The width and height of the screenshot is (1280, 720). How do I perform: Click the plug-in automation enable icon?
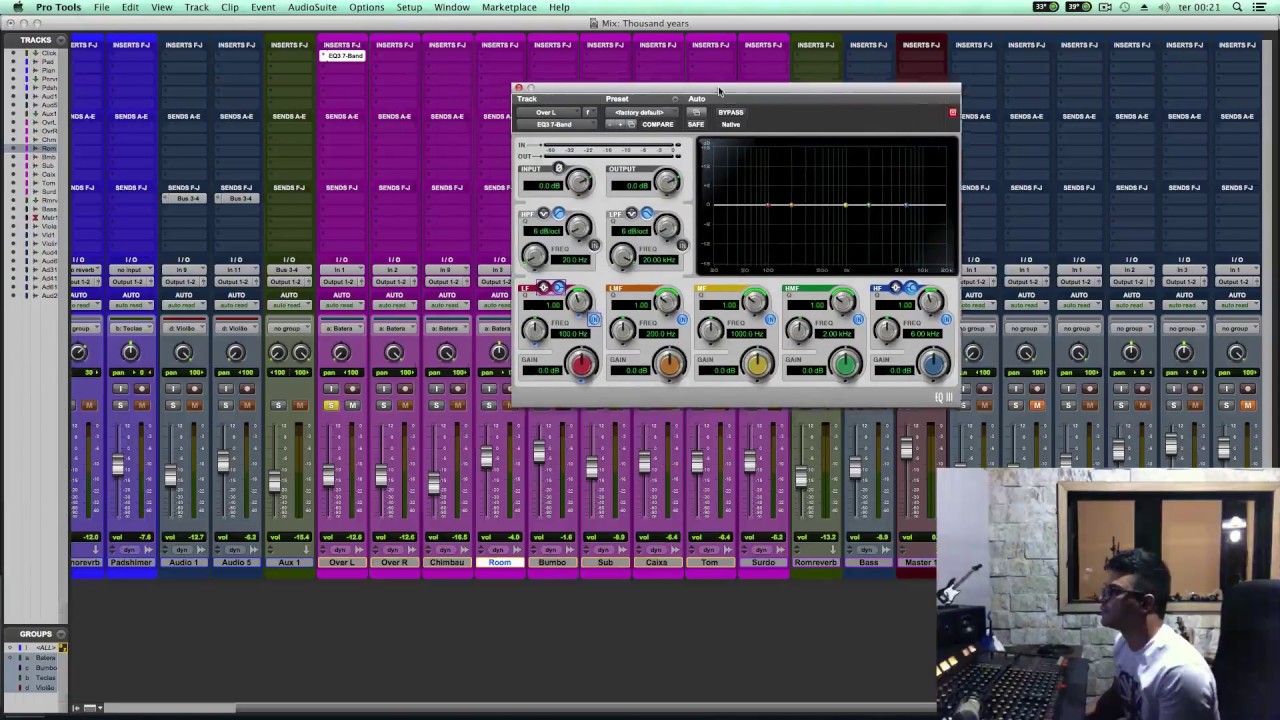click(x=696, y=112)
